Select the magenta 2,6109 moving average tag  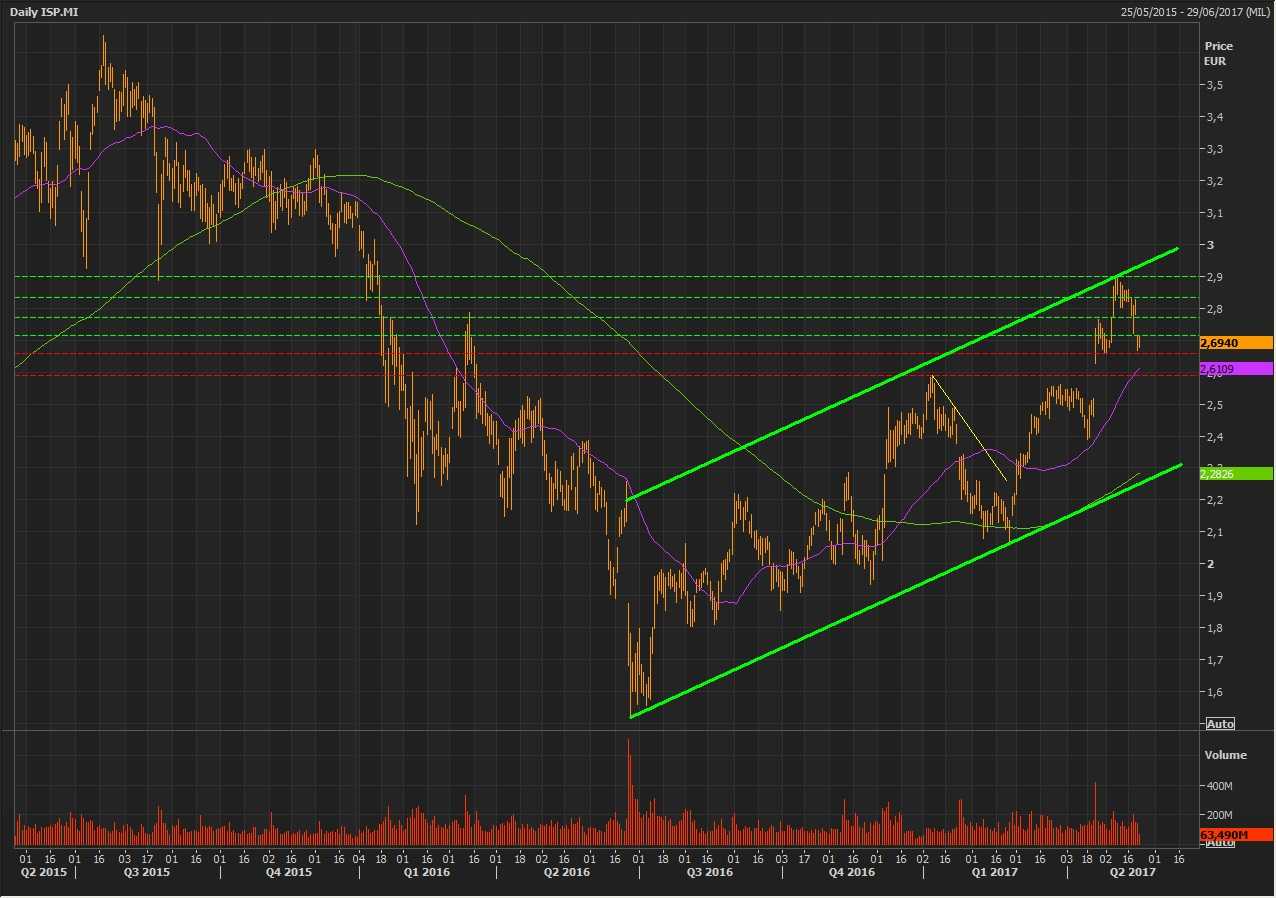click(x=1235, y=369)
